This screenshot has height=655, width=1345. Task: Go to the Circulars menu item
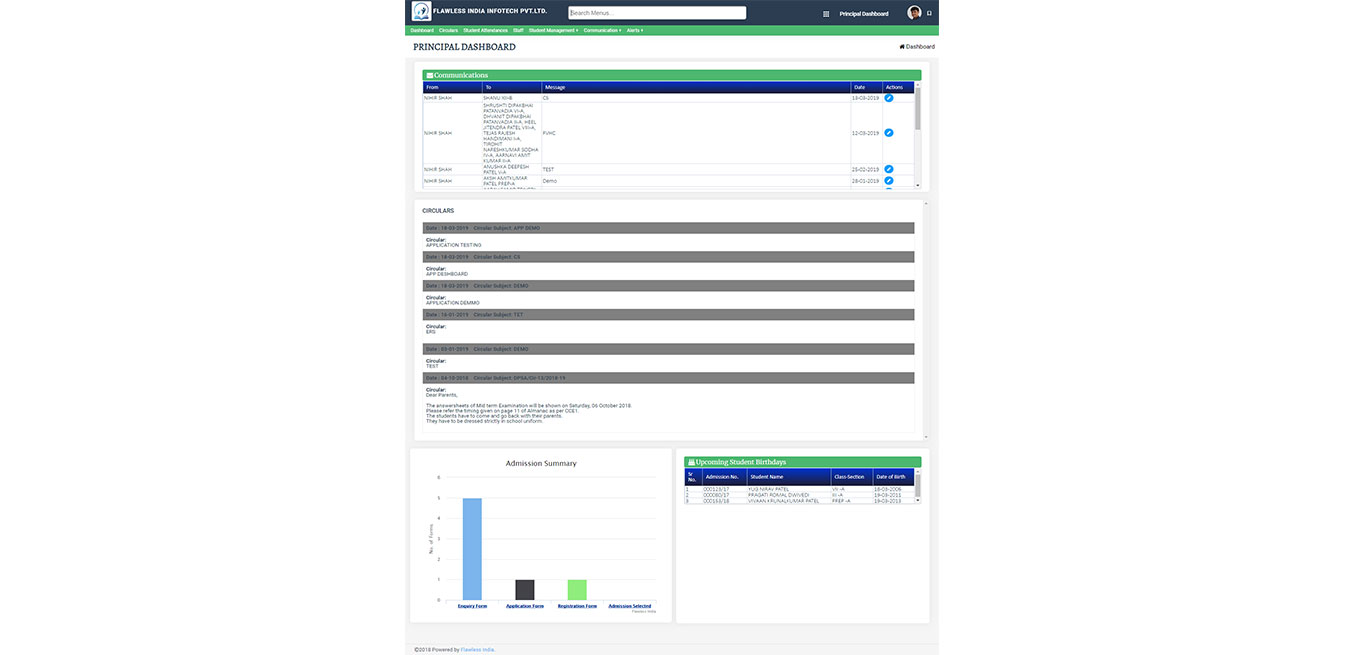coord(448,30)
